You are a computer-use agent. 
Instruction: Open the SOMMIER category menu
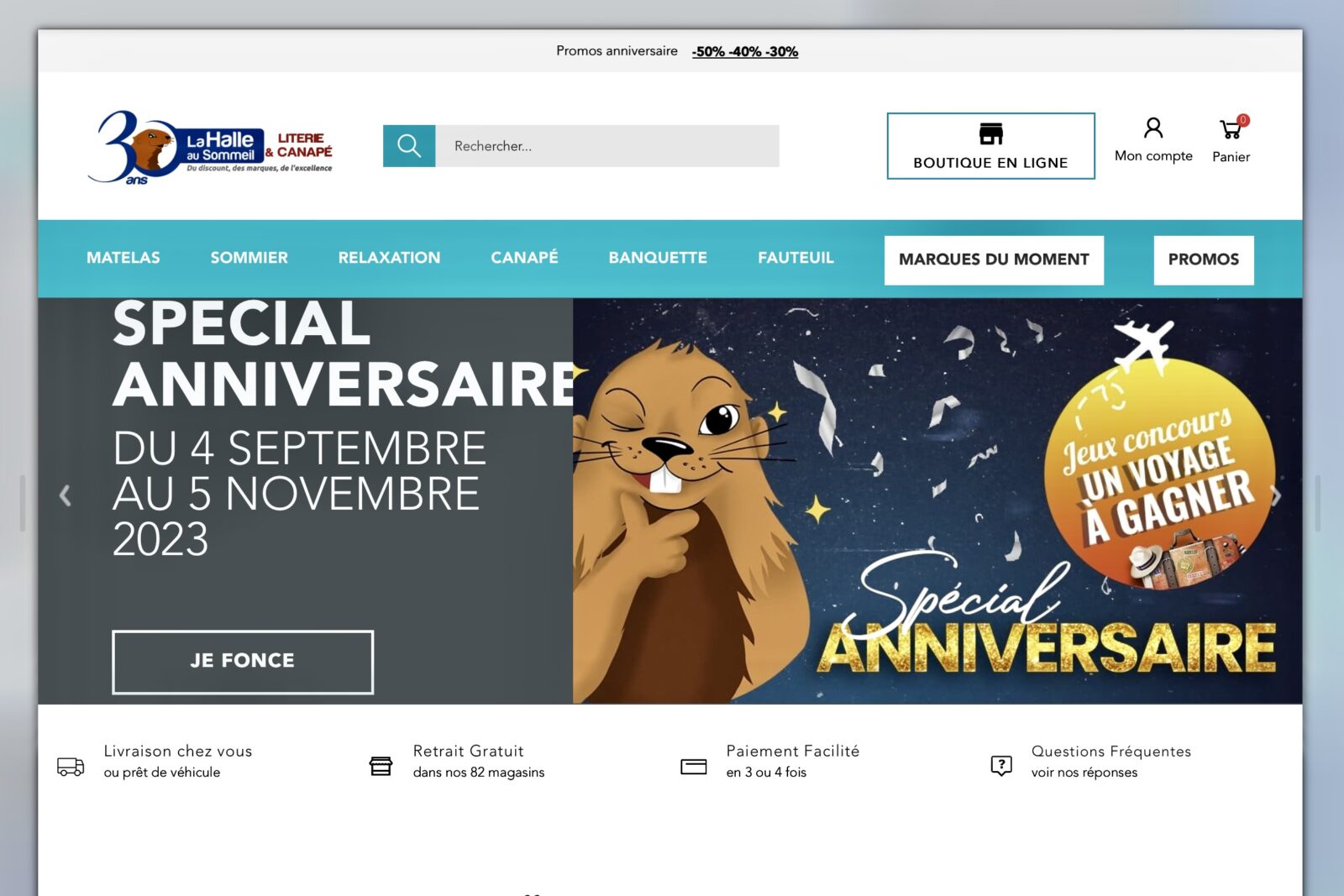[249, 258]
